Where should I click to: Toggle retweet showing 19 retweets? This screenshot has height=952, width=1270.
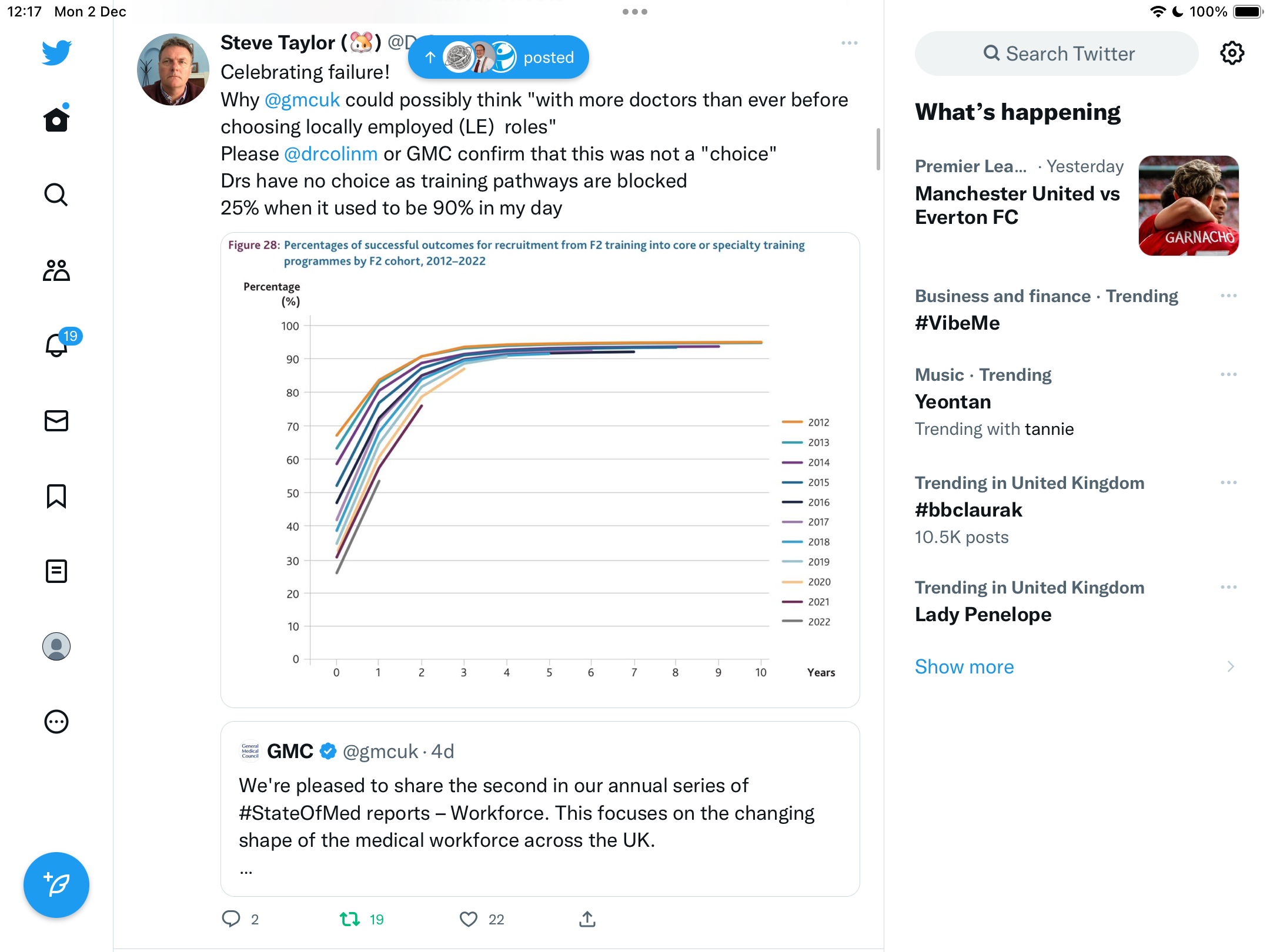coord(350,919)
